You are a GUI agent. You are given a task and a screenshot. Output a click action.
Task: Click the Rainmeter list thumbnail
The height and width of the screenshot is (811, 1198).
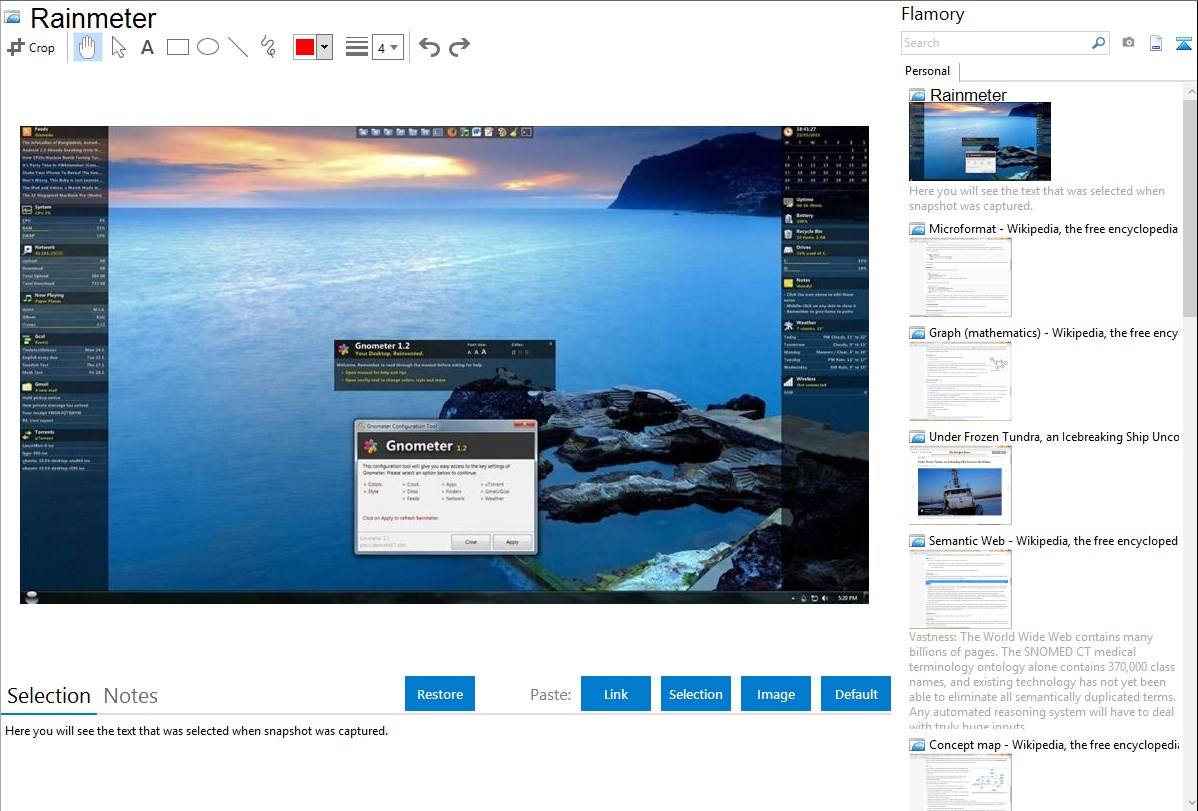pyautogui.click(x=979, y=141)
